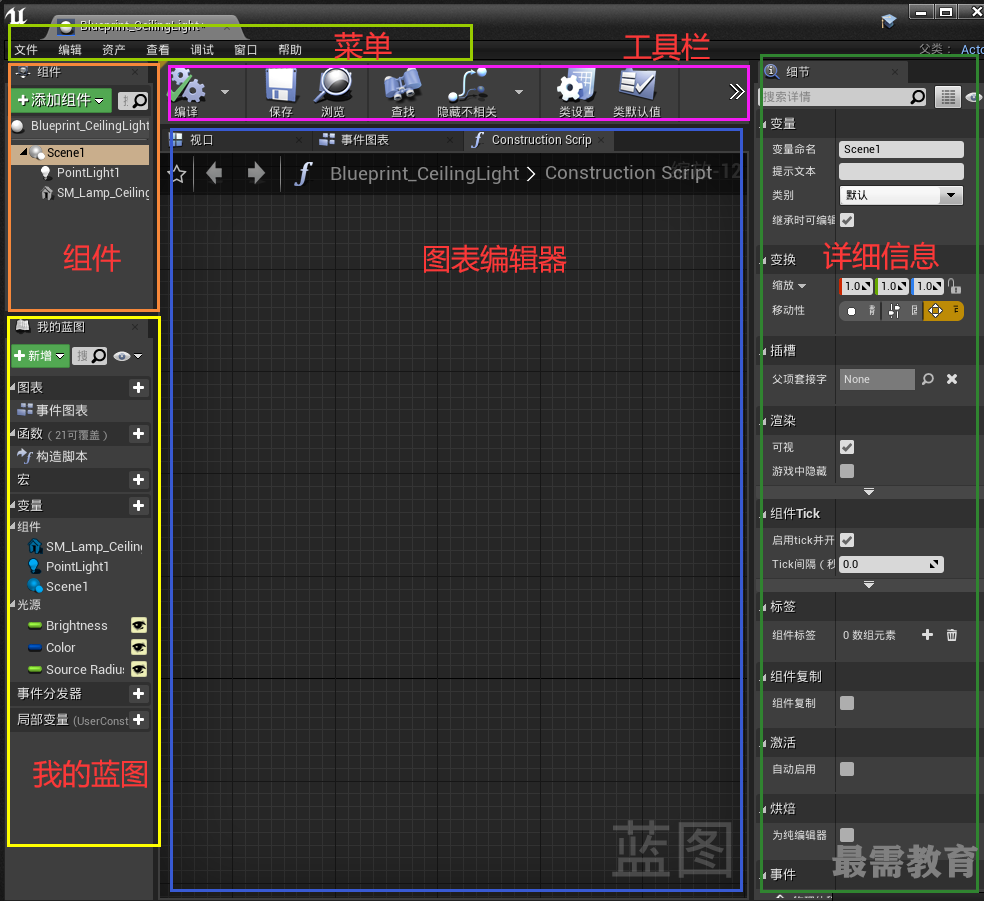This screenshot has height=901, width=984.
Task: Open property matrix grid icon in details
Action: pos(948,97)
